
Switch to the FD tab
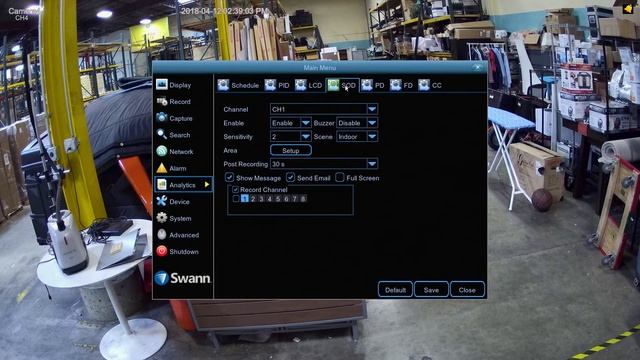tap(401, 85)
